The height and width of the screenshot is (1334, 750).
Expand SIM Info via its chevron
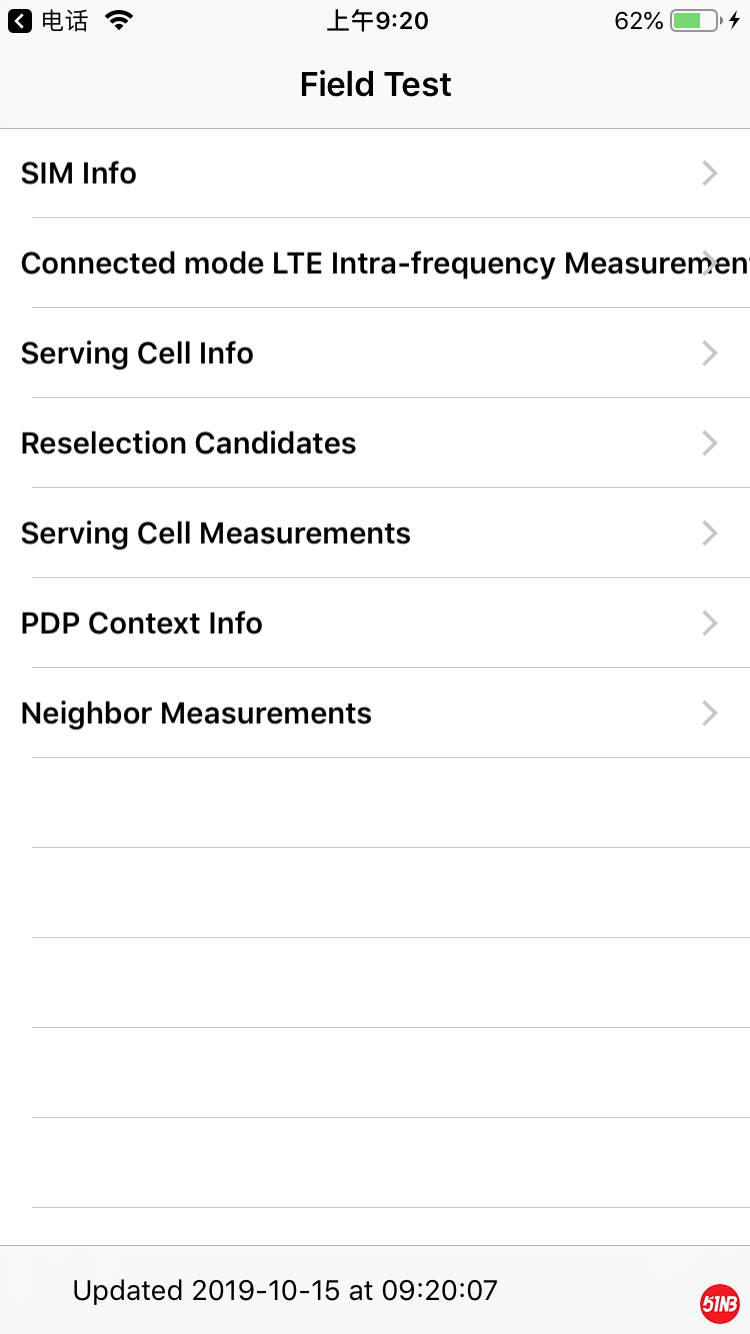click(710, 173)
